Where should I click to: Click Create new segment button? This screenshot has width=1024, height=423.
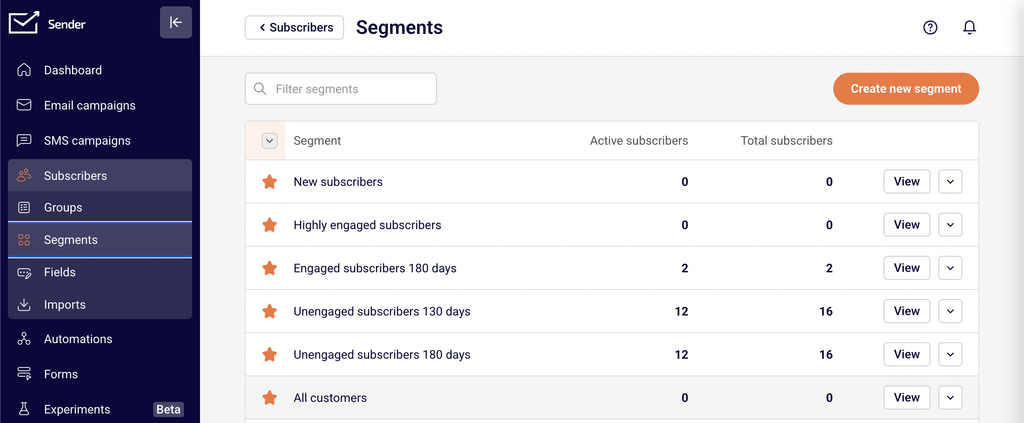pyautogui.click(x=906, y=89)
